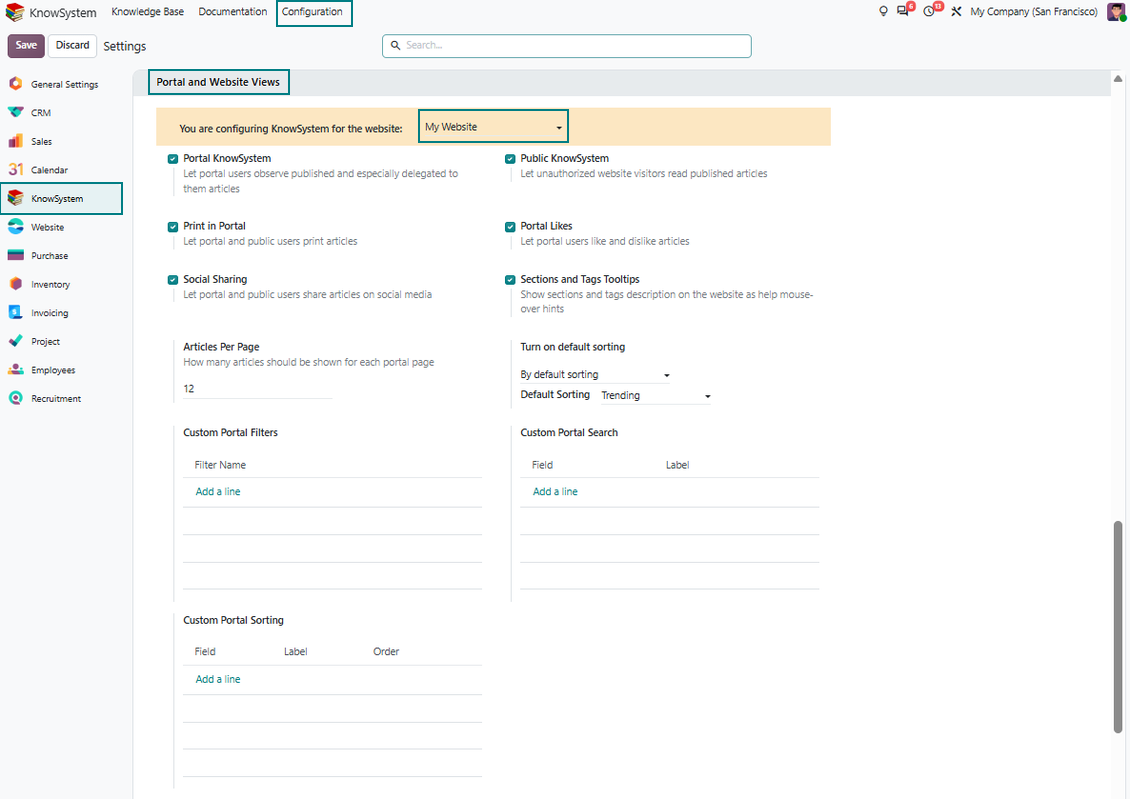The image size is (1130, 799).
Task: Click the Recruitment sidebar icon
Action: 16,398
